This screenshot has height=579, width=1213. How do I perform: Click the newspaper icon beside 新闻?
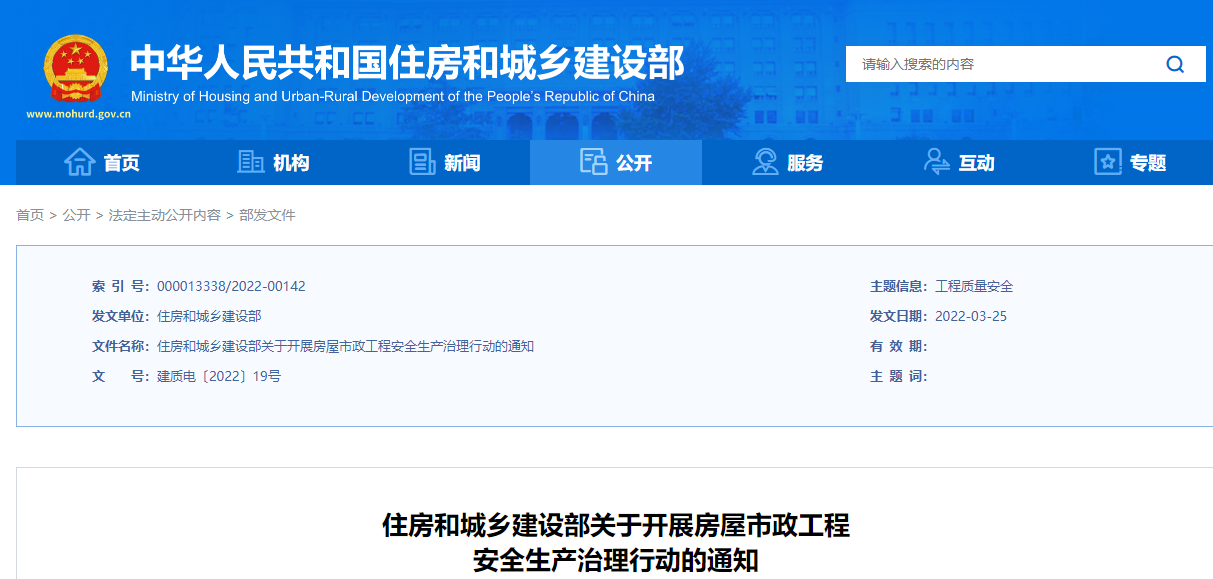422,162
